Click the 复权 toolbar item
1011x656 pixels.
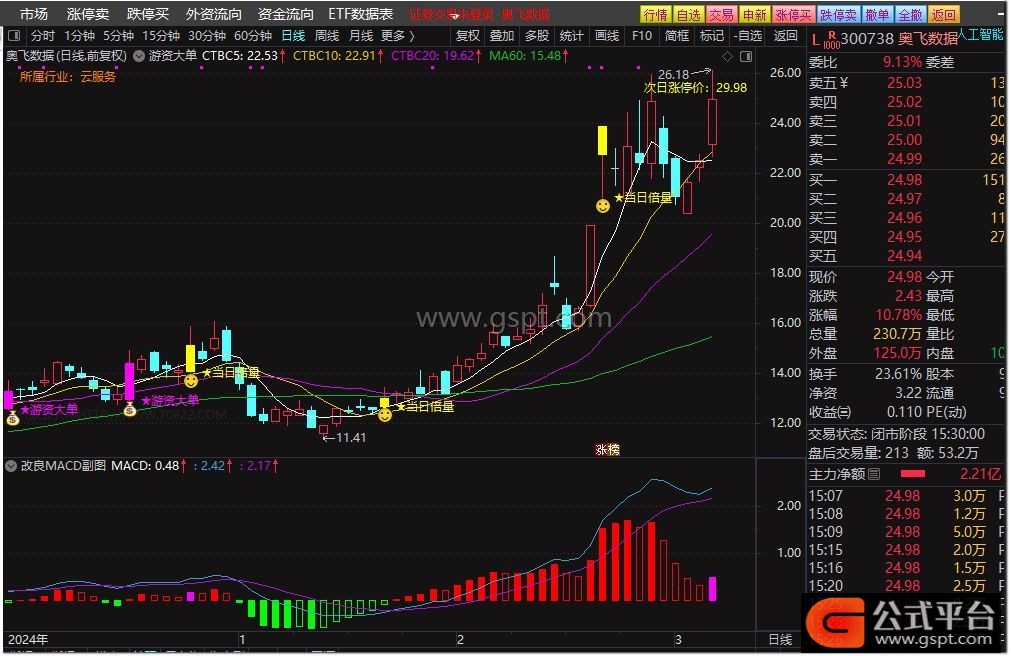click(467, 36)
